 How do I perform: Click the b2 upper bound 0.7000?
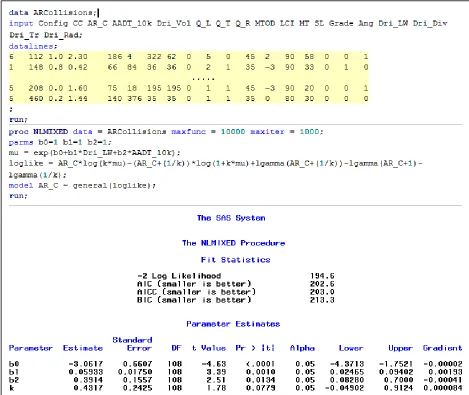tap(398, 380)
